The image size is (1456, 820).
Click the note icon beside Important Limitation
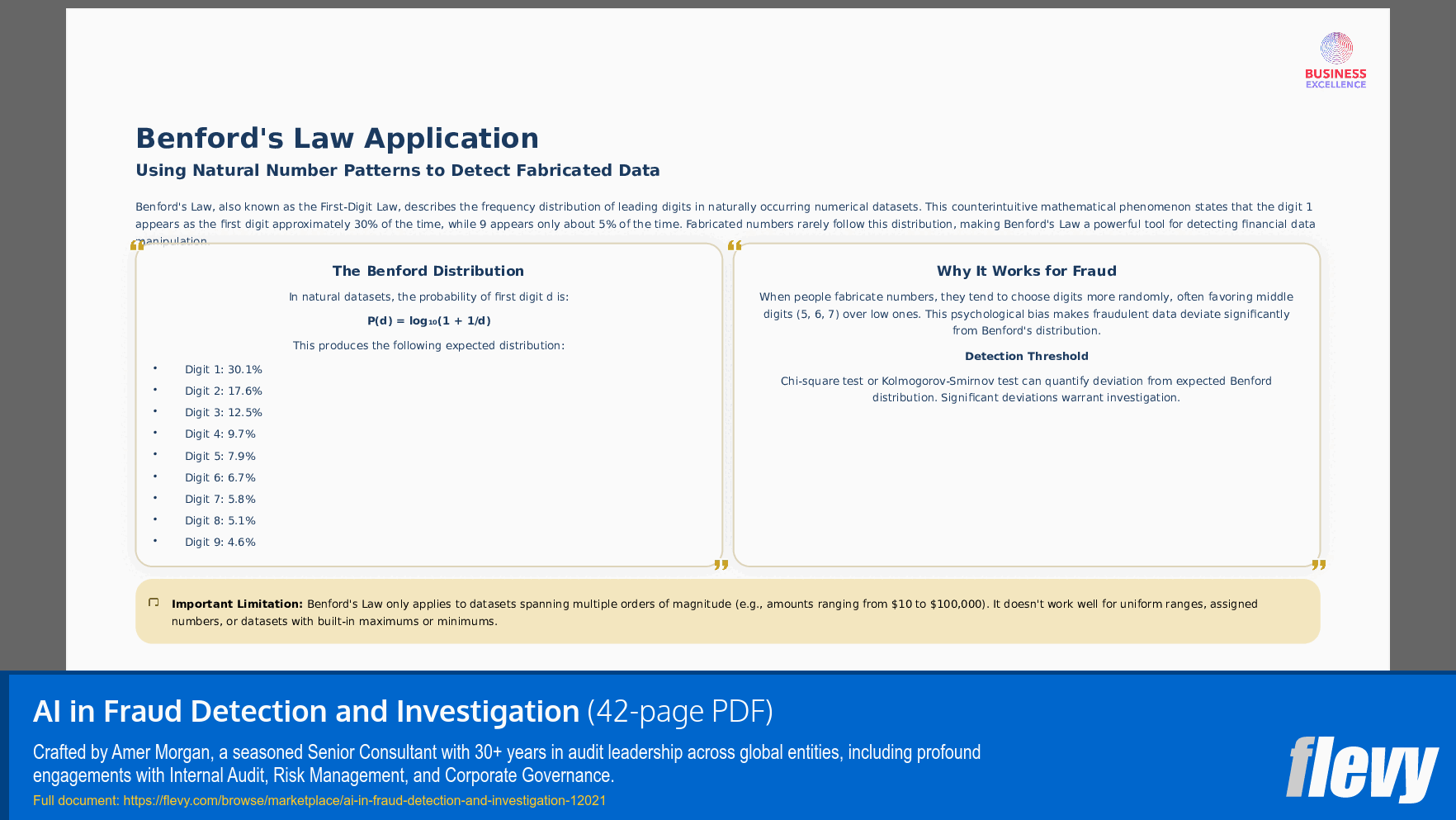[154, 603]
